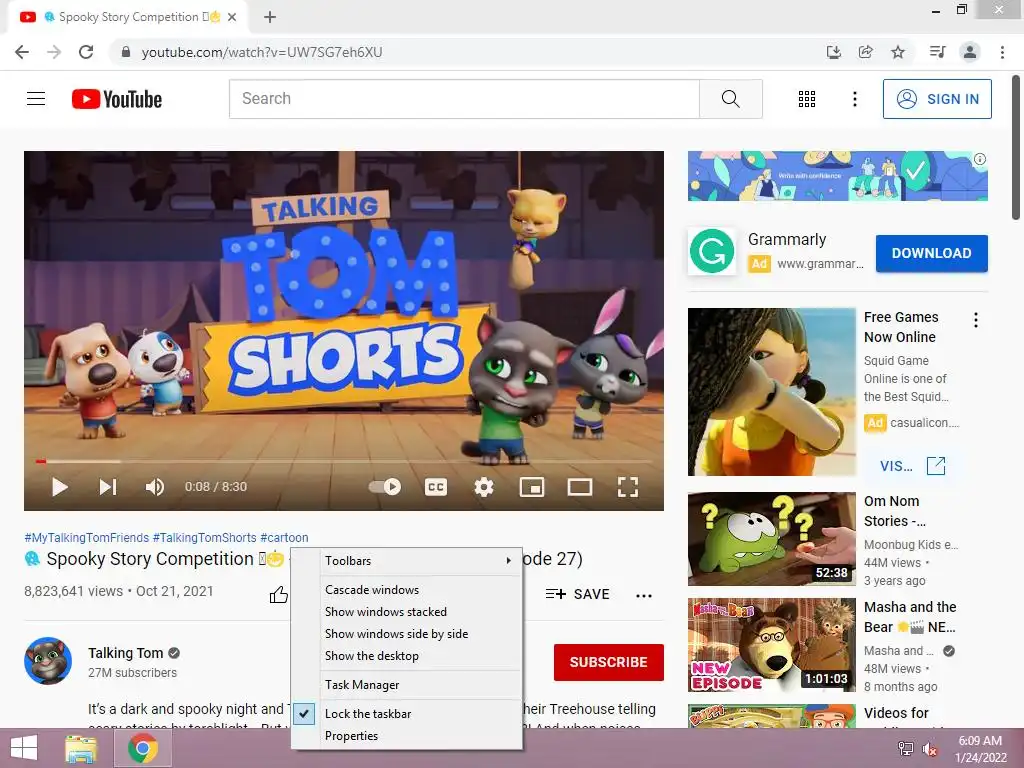
Task: Open Chrome three-dot menu
Action: click(x=1002, y=52)
